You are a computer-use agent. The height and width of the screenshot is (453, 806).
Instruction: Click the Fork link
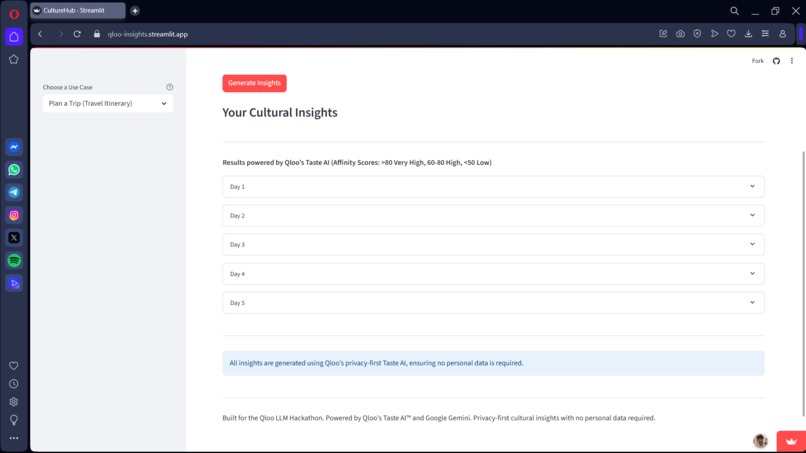758,61
